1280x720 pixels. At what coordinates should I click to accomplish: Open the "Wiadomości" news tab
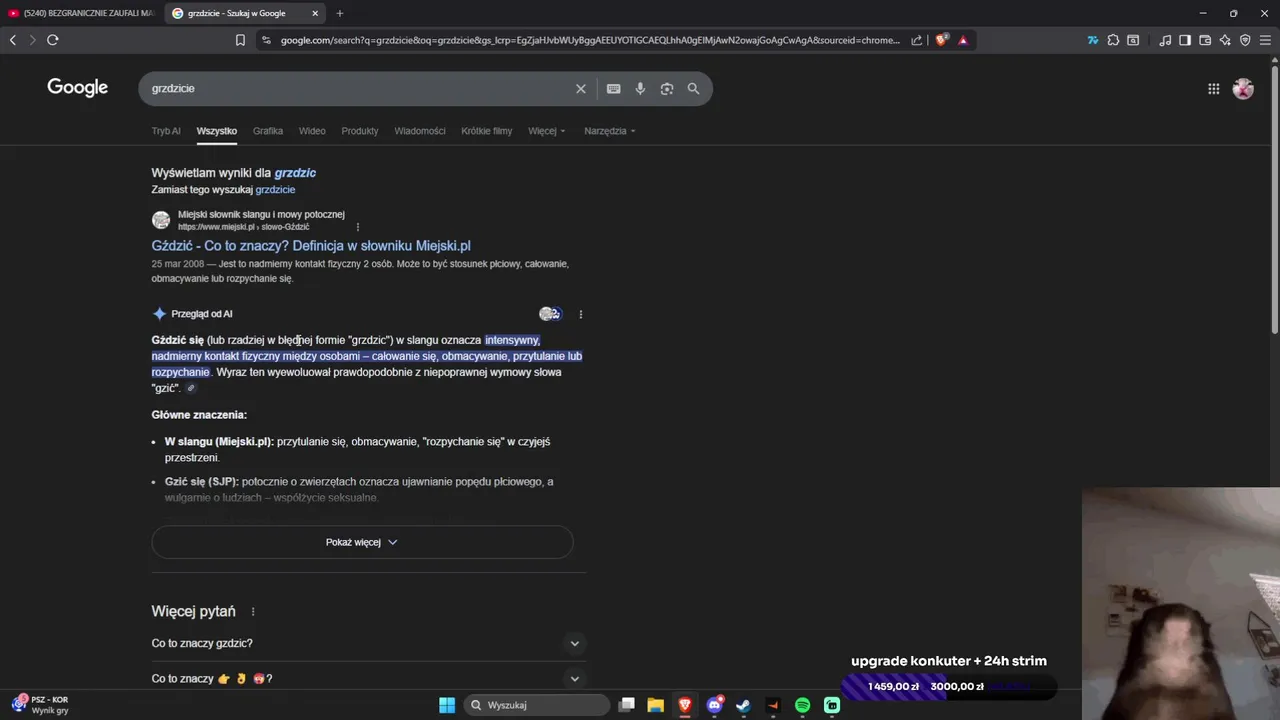[x=420, y=131]
